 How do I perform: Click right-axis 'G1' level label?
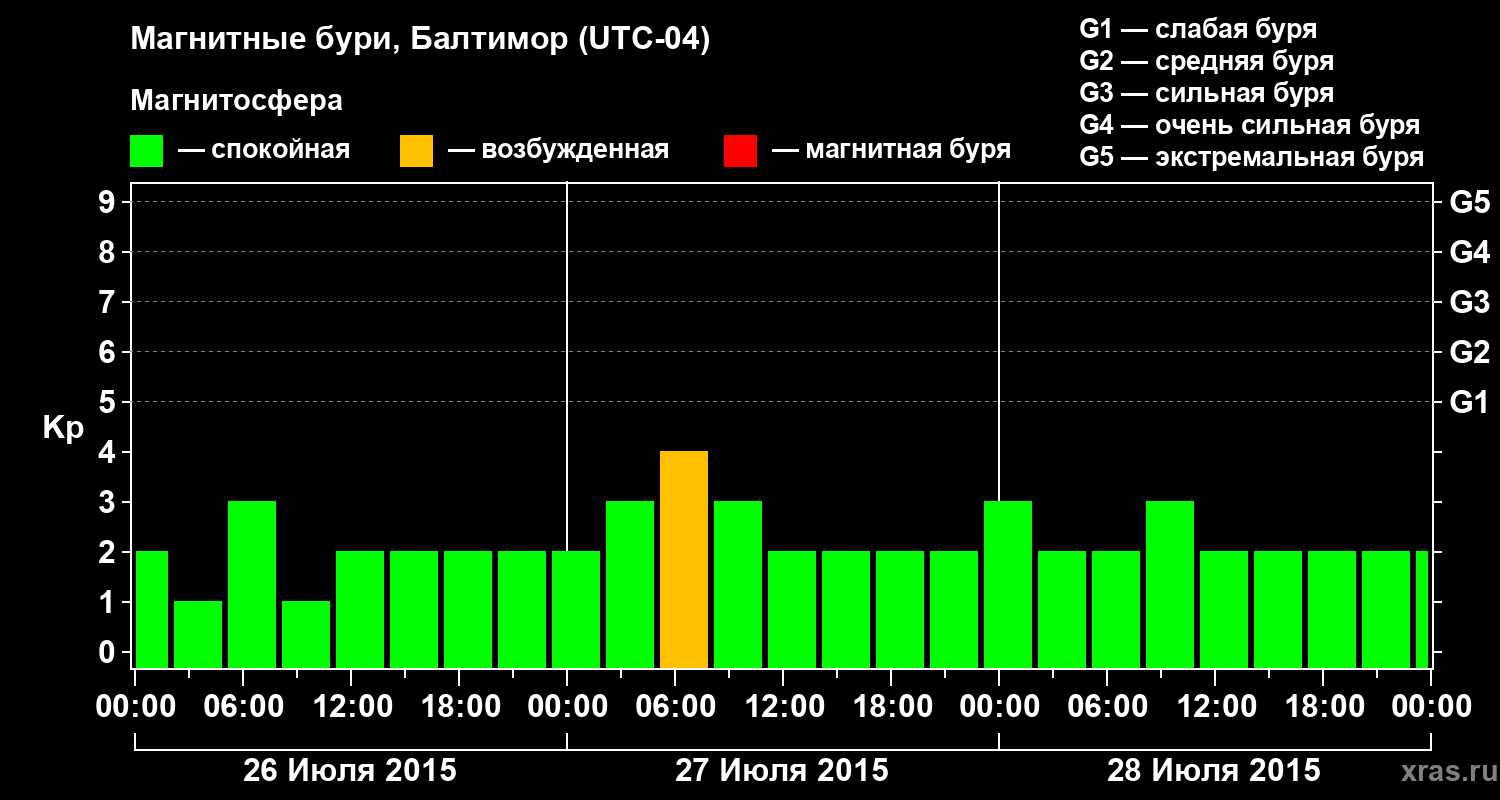[1469, 402]
